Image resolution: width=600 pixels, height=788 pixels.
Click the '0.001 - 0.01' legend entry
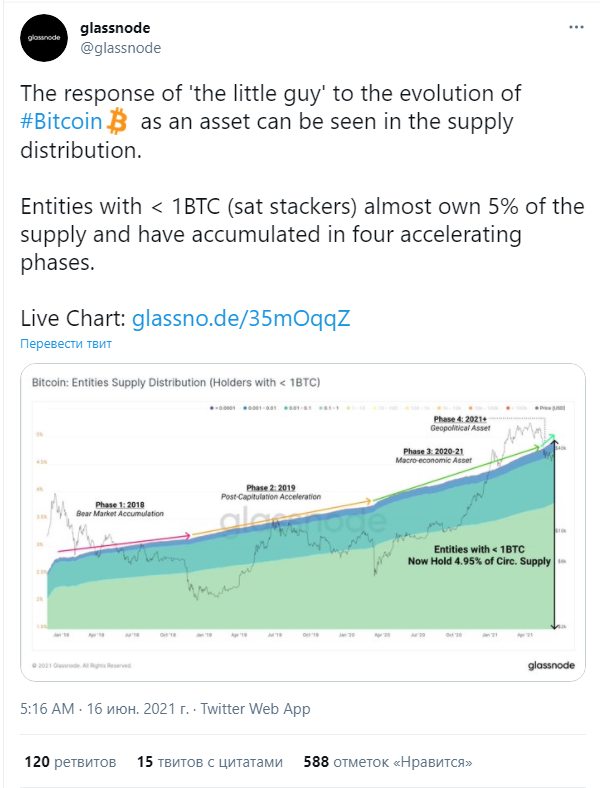tap(260, 408)
